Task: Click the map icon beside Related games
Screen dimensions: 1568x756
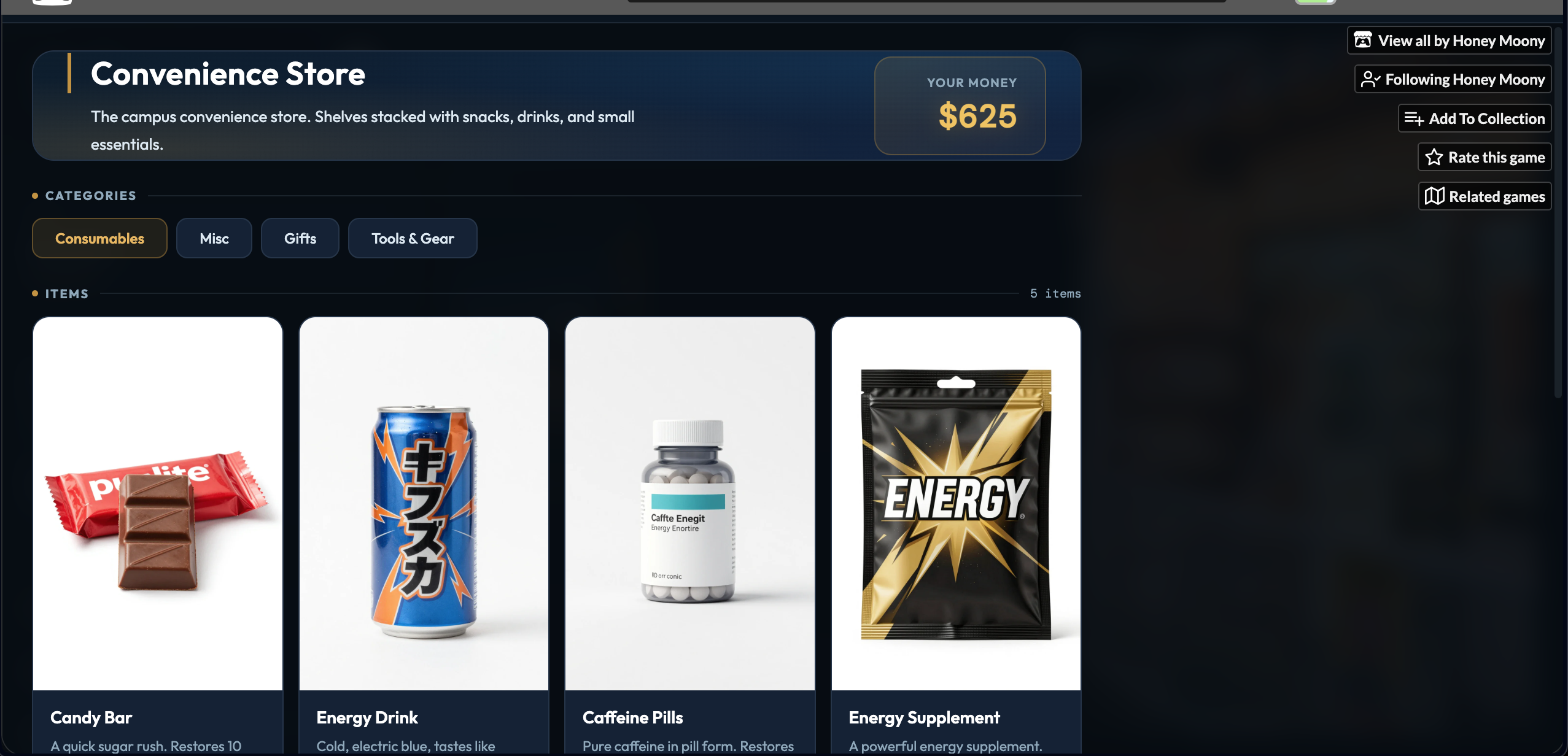Action: (x=1435, y=196)
